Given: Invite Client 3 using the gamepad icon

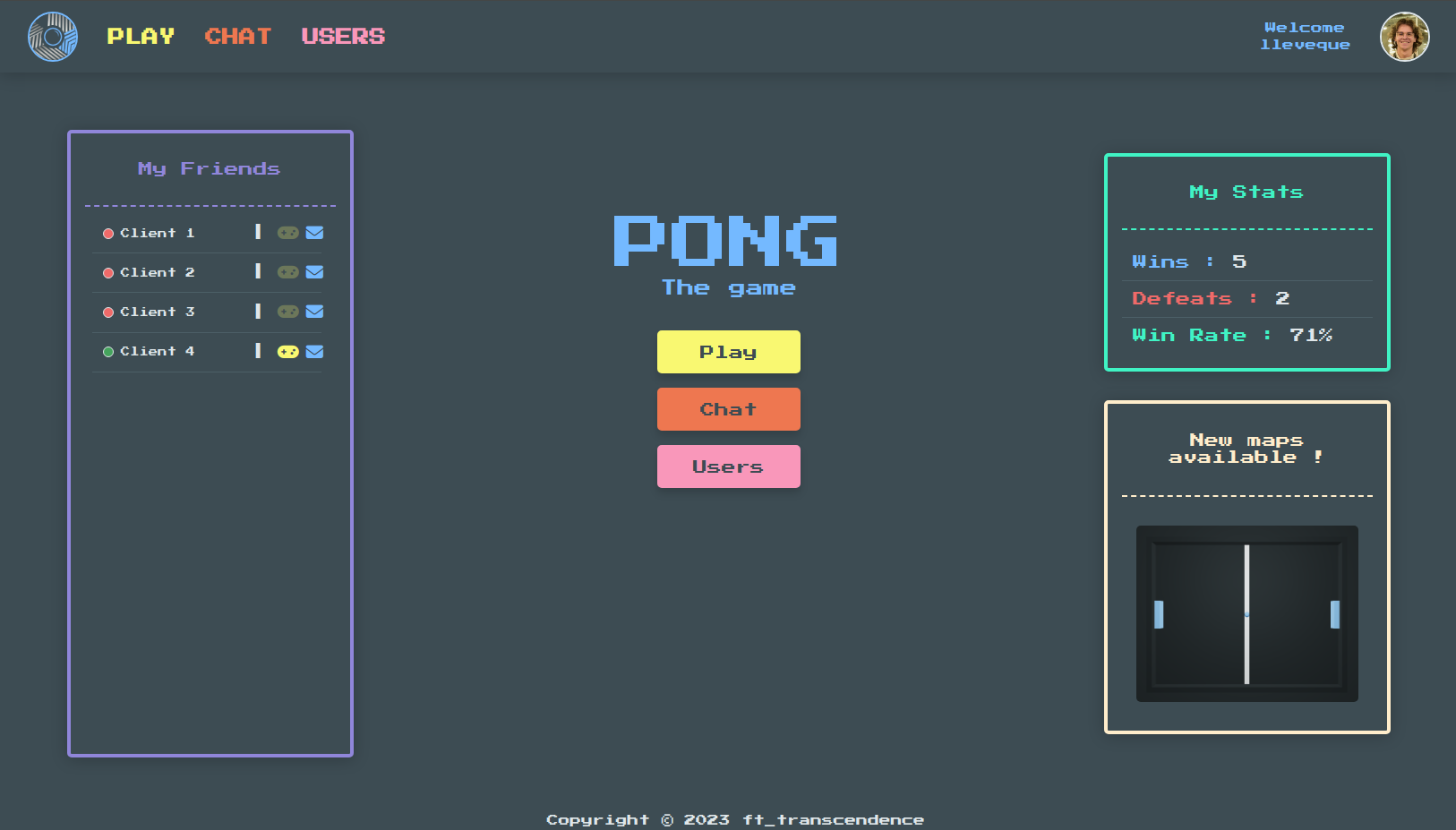Looking at the screenshot, I should click(x=287, y=312).
